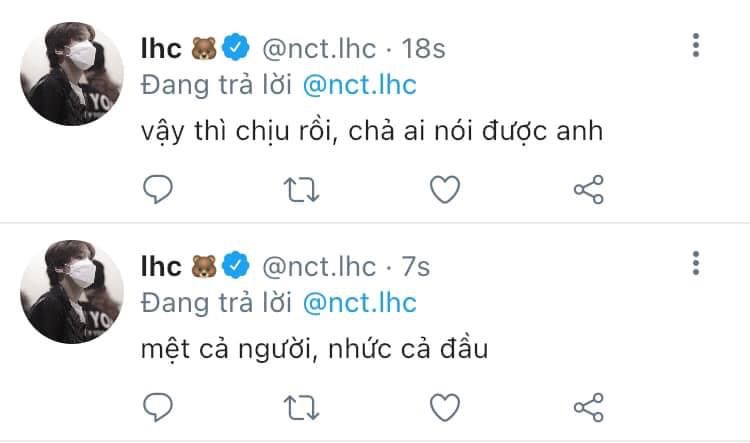
Task: Open more options on 18s tweet
Action: coord(696,45)
